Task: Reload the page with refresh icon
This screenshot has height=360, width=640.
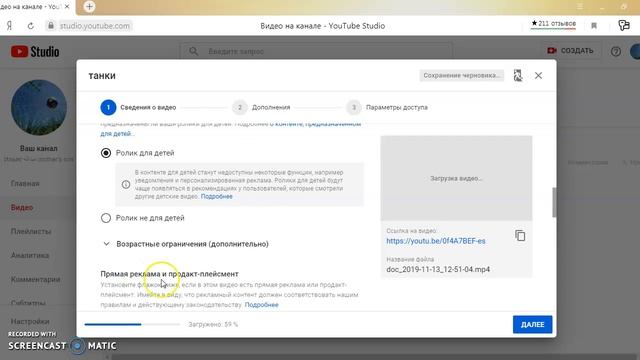Action: [x=31, y=26]
